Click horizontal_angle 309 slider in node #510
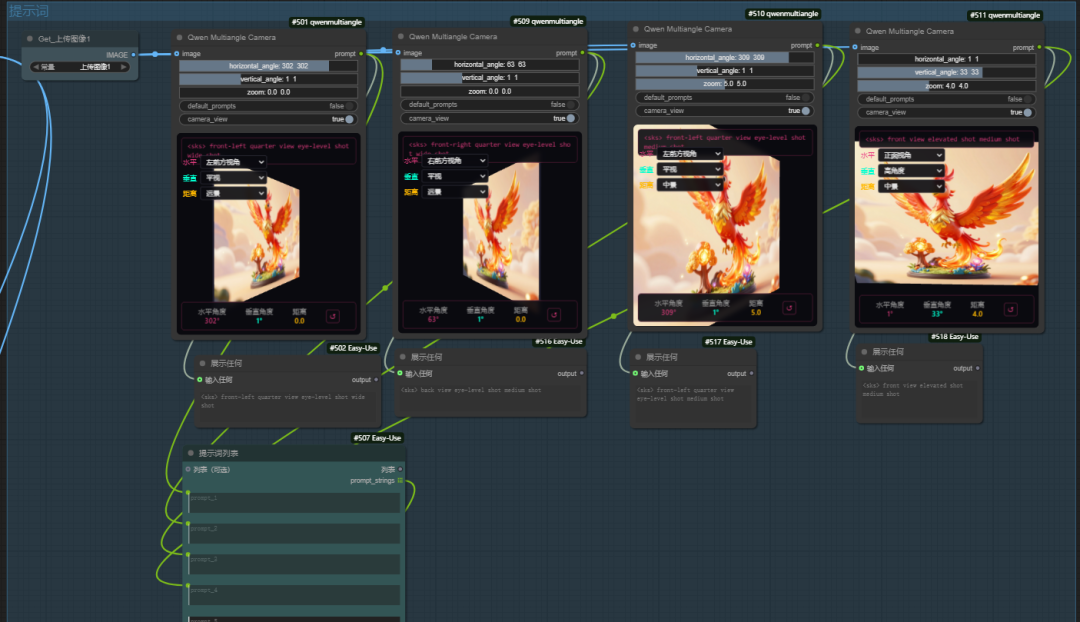1080x622 pixels. [724, 58]
